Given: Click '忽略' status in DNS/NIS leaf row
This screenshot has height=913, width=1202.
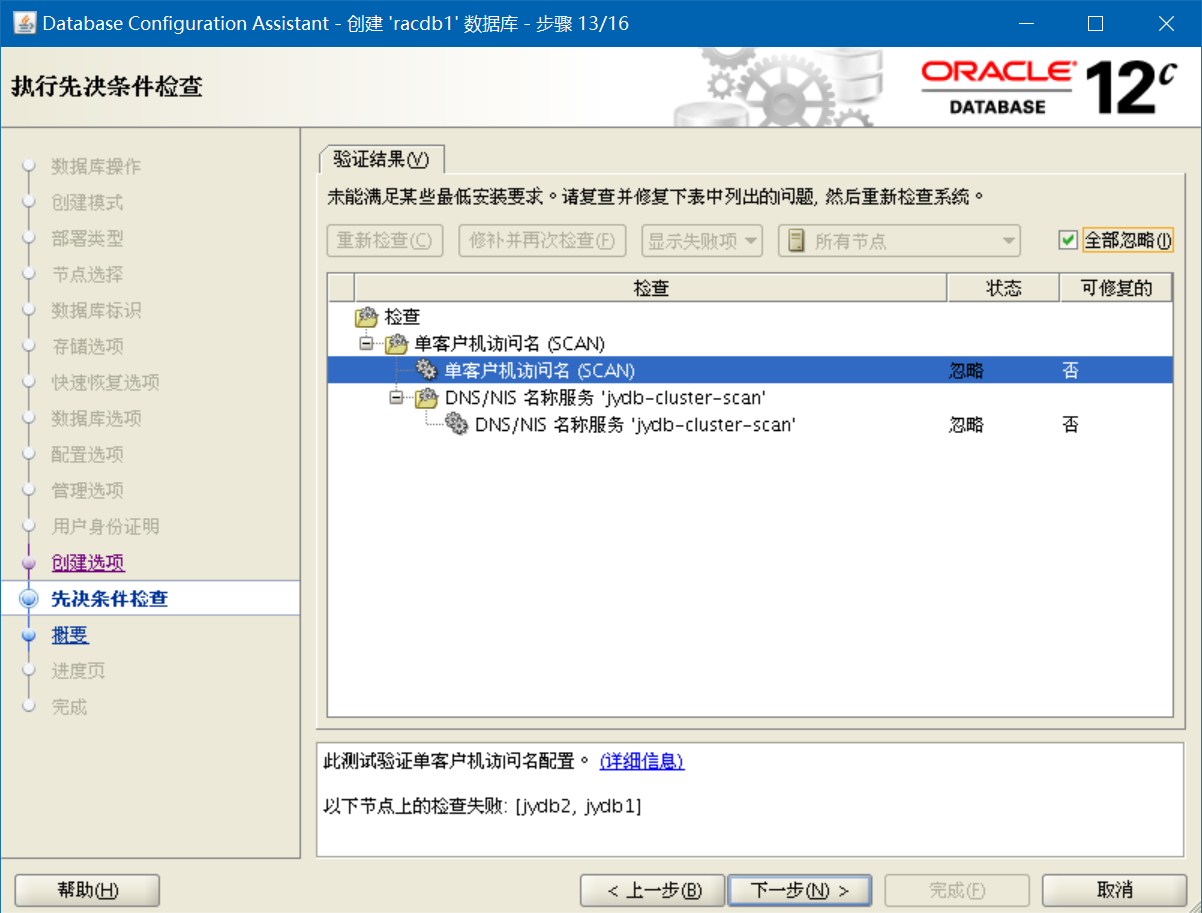Looking at the screenshot, I should click(966, 425).
